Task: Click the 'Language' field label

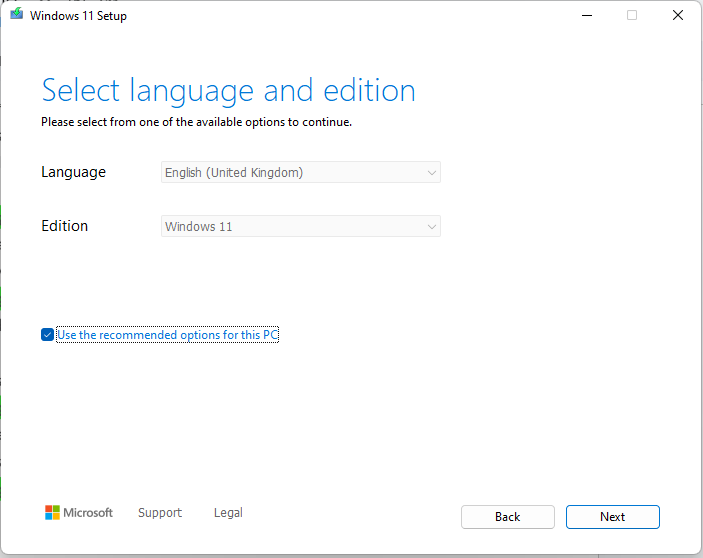Action: tap(73, 172)
